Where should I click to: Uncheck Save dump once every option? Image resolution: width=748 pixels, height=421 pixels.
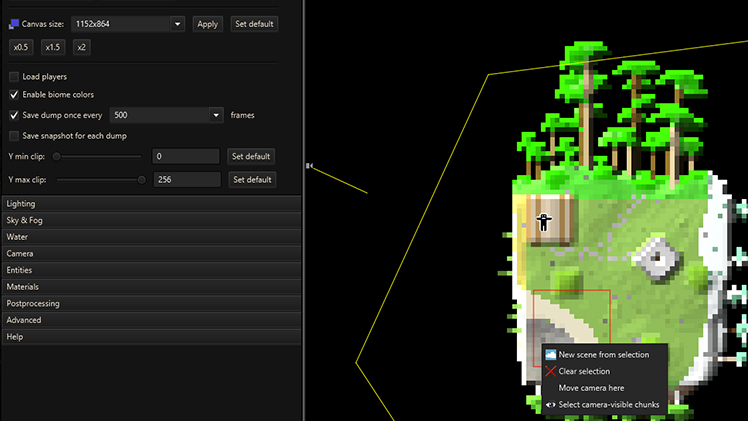click(14, 115)
